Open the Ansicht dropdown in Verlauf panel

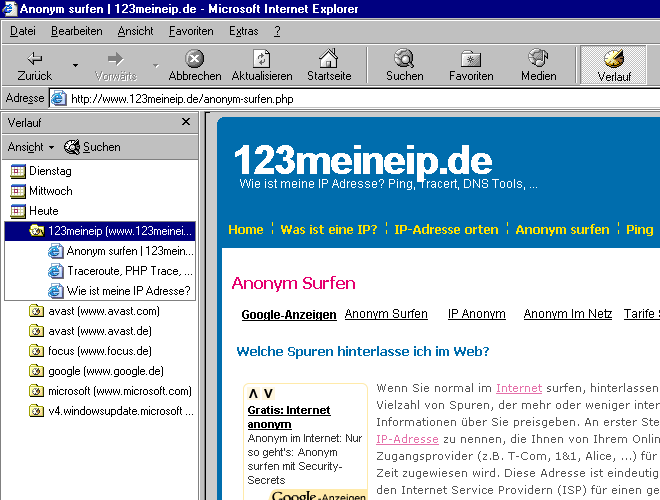[x=31, y=147]
